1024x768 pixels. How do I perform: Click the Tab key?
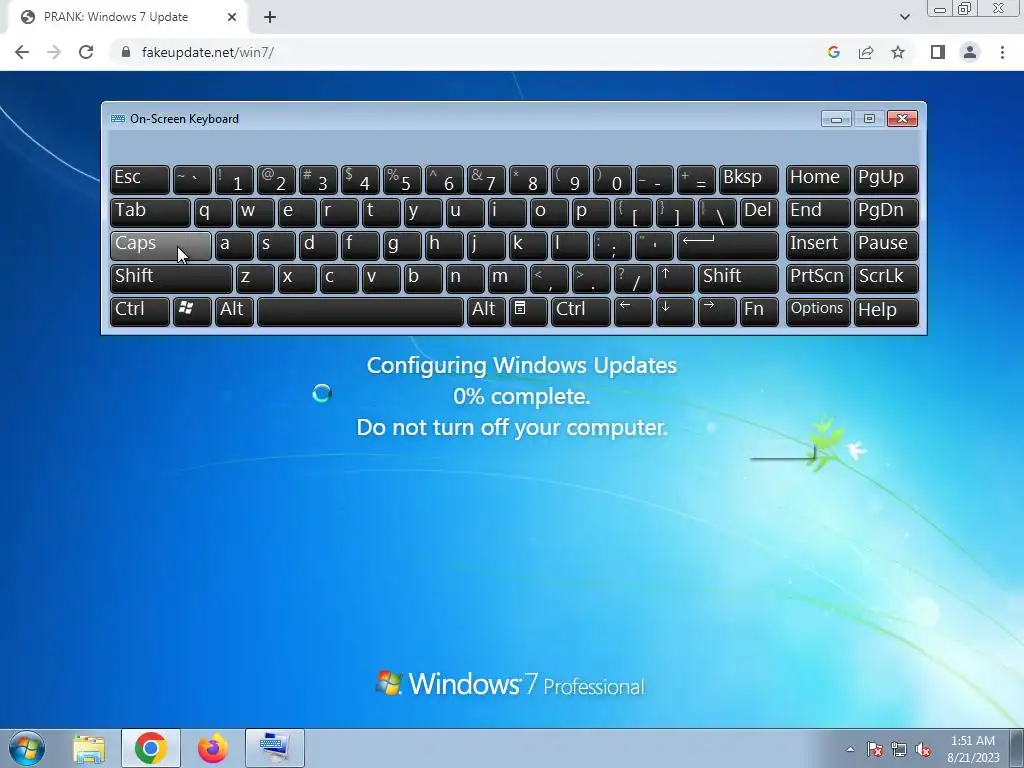point(150,212)
